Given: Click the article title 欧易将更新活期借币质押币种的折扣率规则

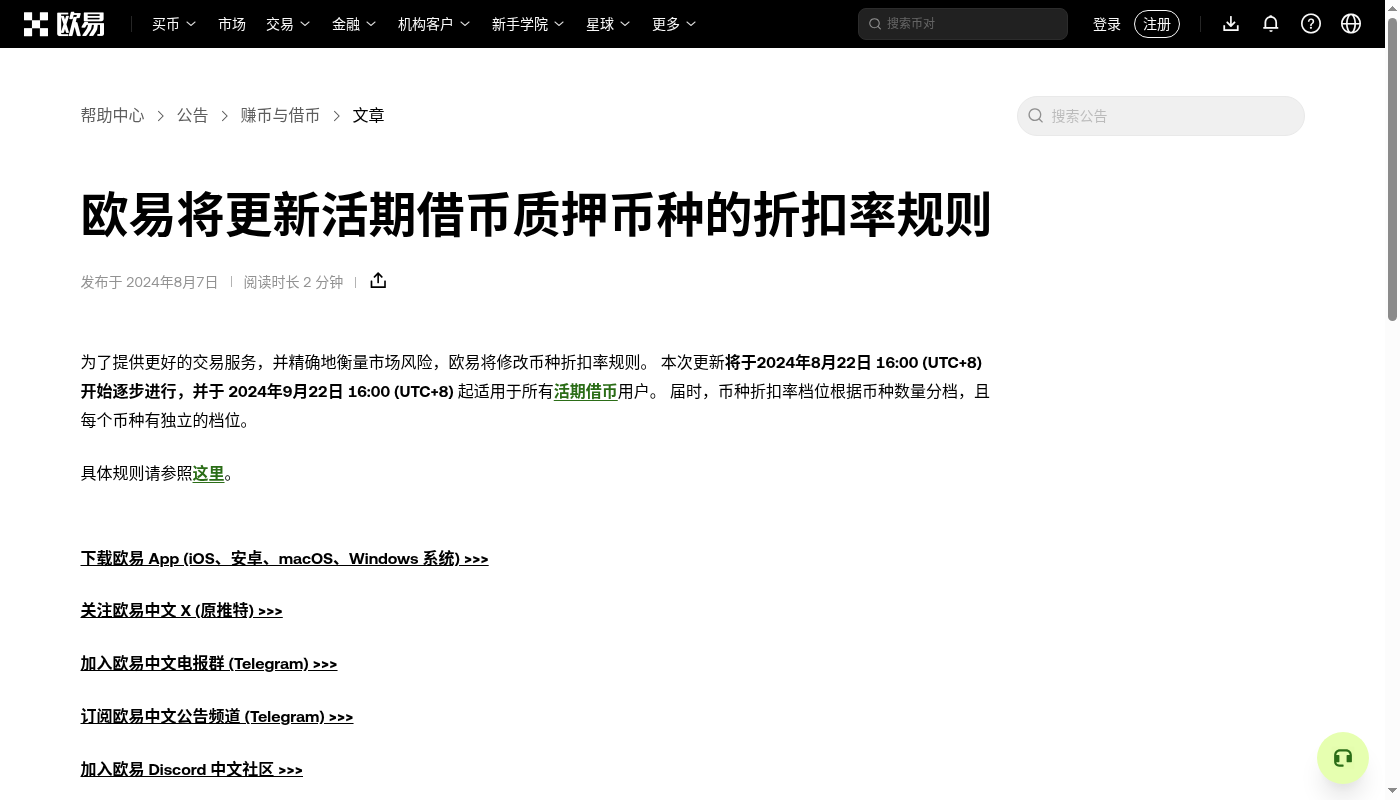Looking at the screenshot, I should tap(536, 215).
